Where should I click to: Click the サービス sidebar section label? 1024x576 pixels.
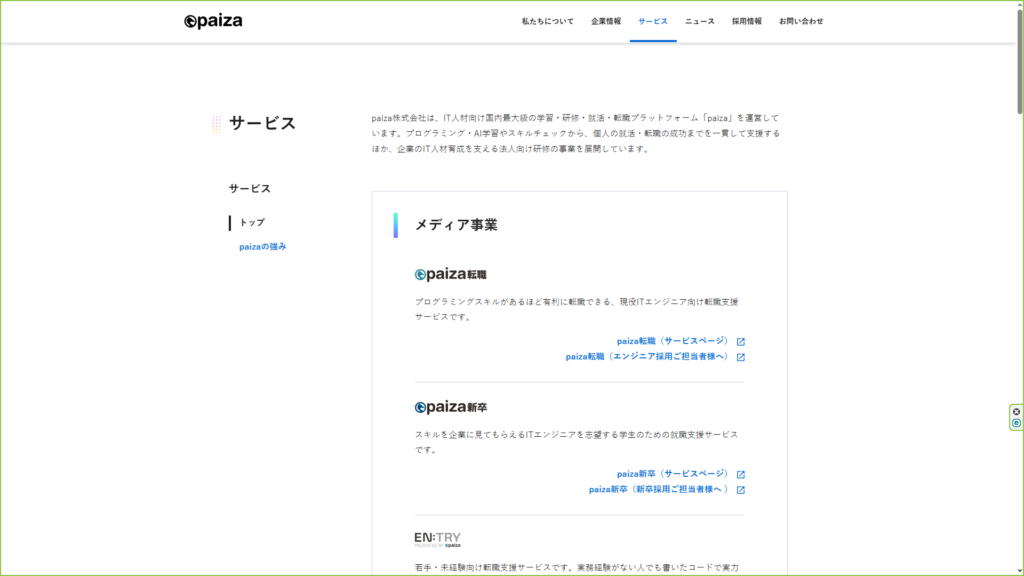pos(249,189)
